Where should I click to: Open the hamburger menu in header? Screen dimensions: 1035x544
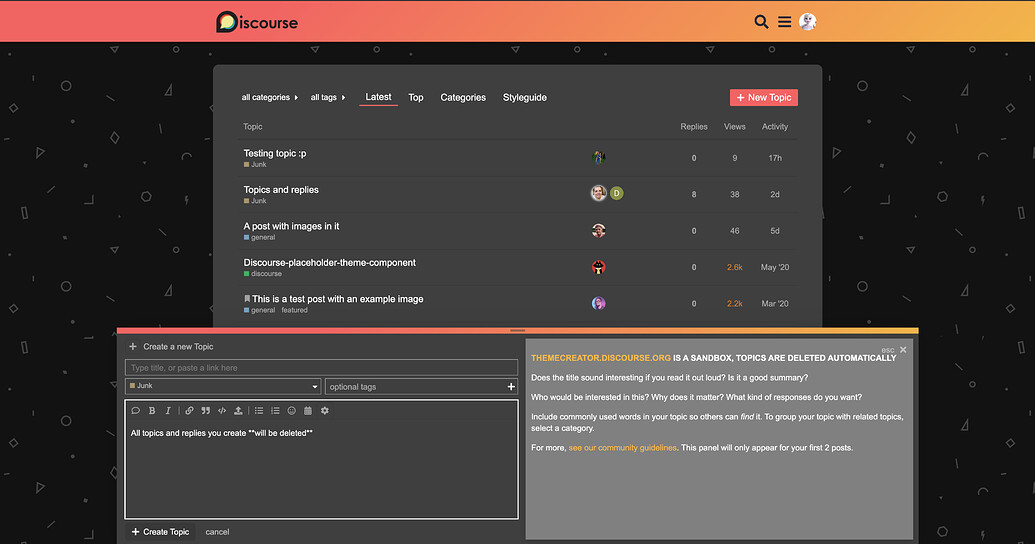tap(785, 22)
